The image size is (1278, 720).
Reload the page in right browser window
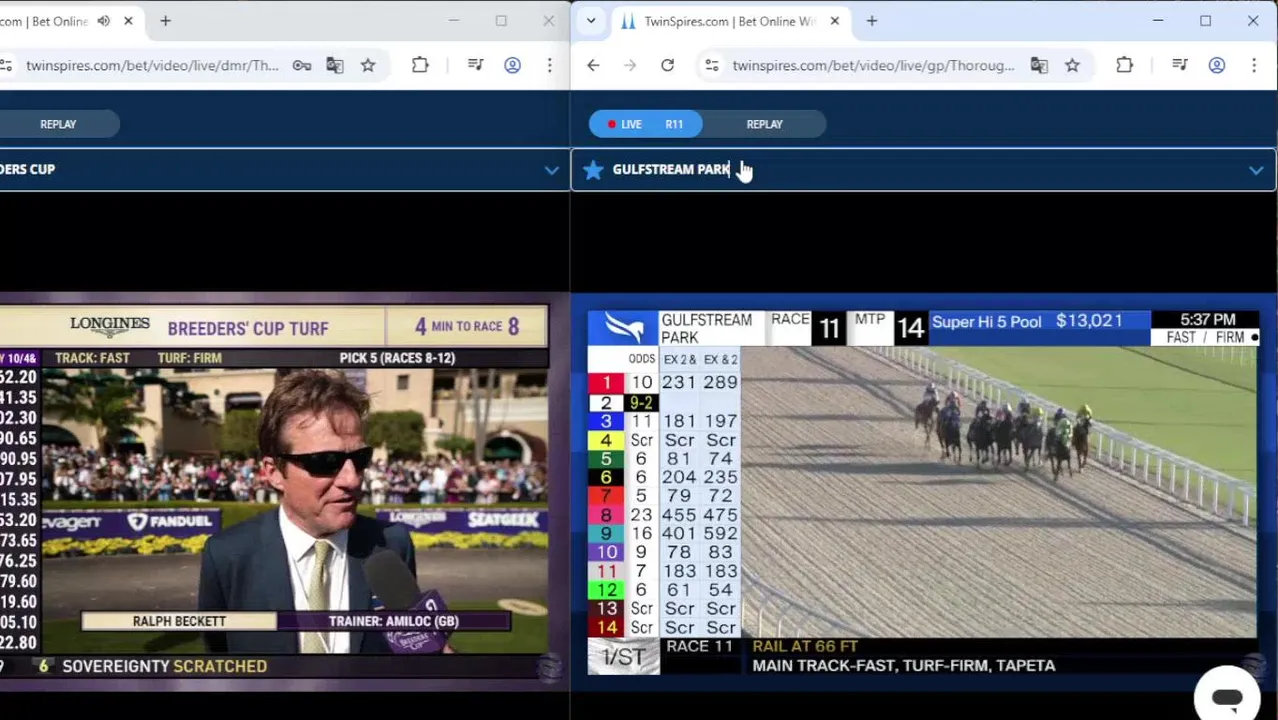(x=667, y=66)
